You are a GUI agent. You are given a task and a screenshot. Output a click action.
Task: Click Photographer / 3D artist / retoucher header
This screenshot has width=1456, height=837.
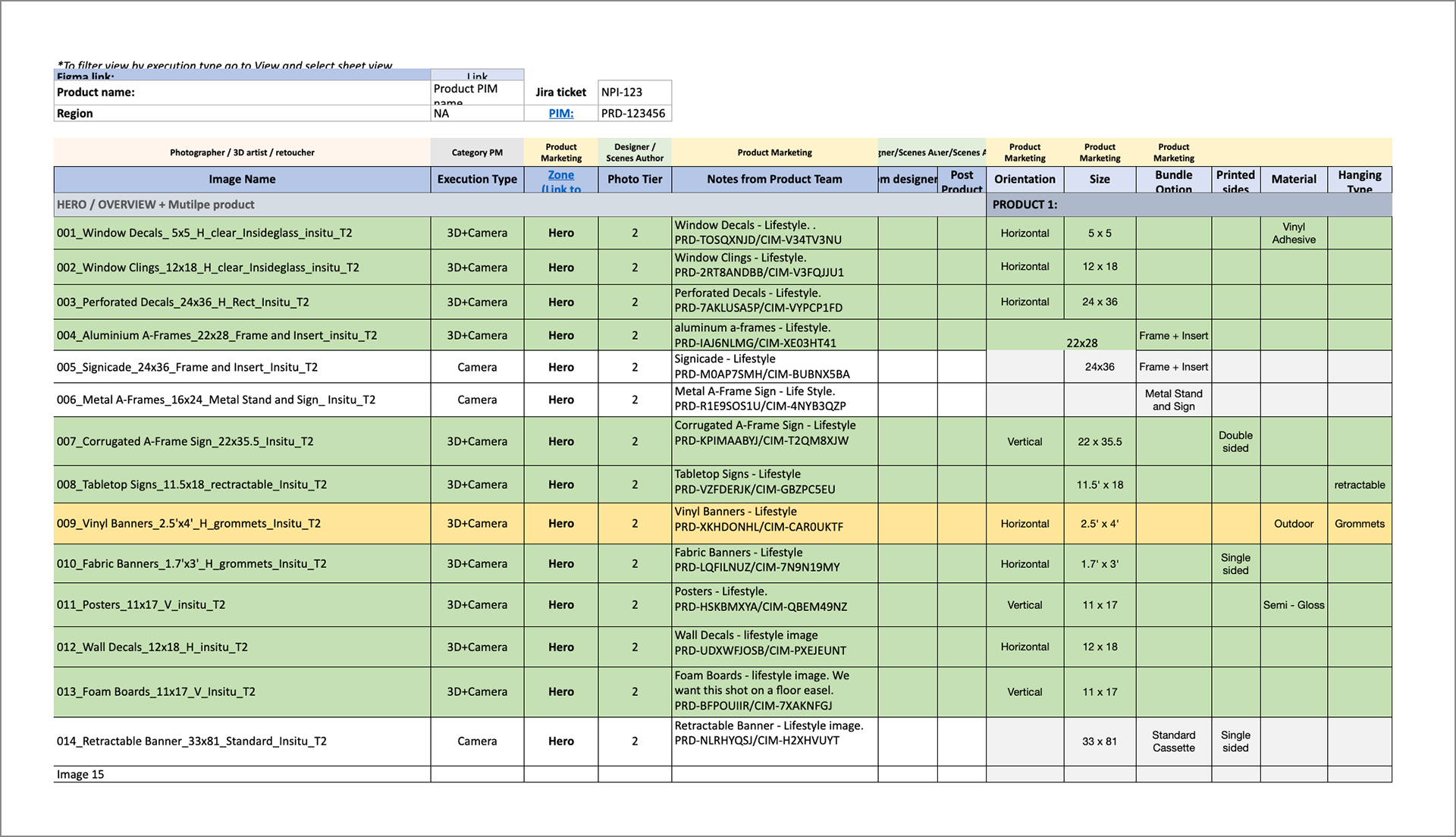click(x=242, y=152)
